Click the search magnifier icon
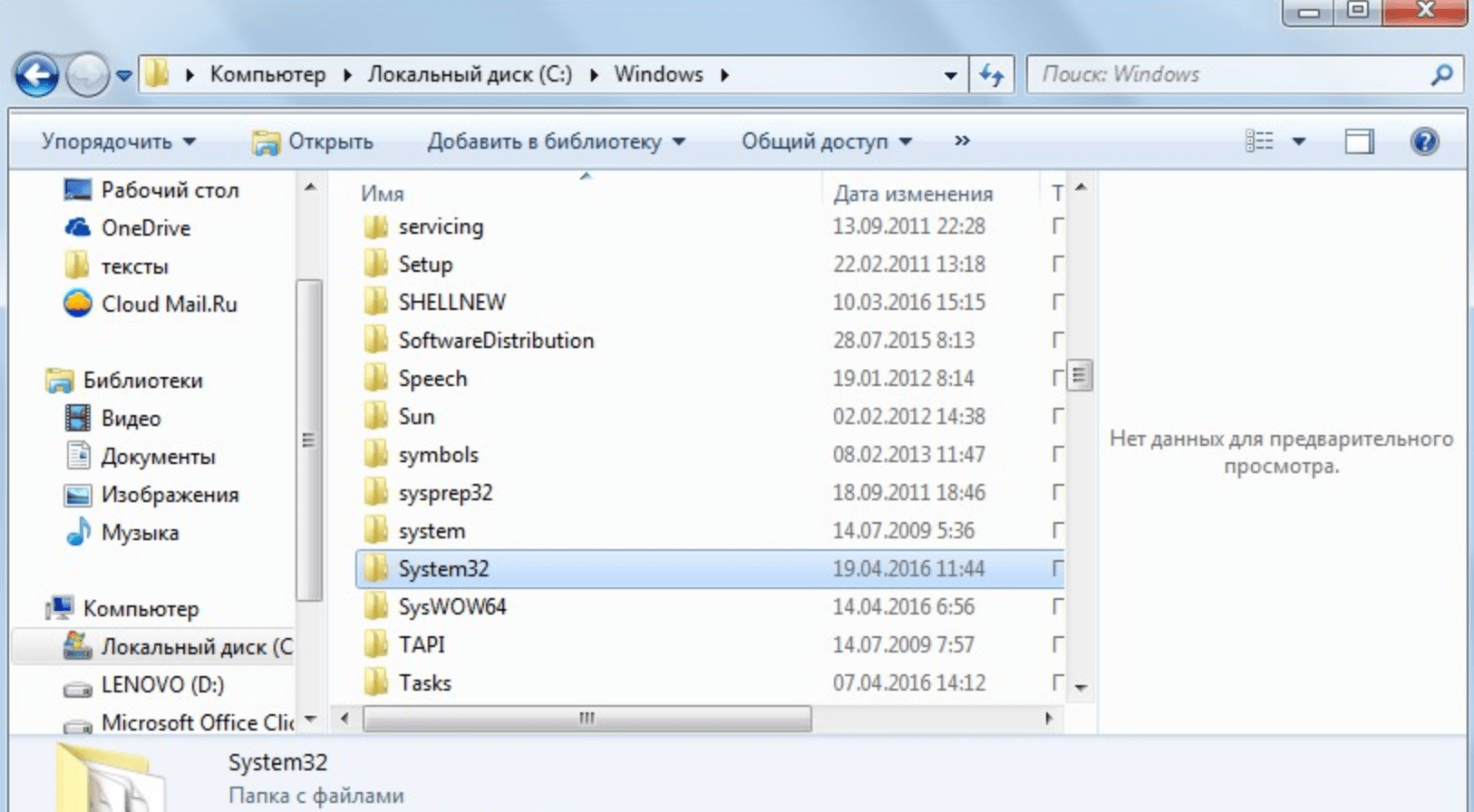 pyautogui.click(x=1441, y=75)
